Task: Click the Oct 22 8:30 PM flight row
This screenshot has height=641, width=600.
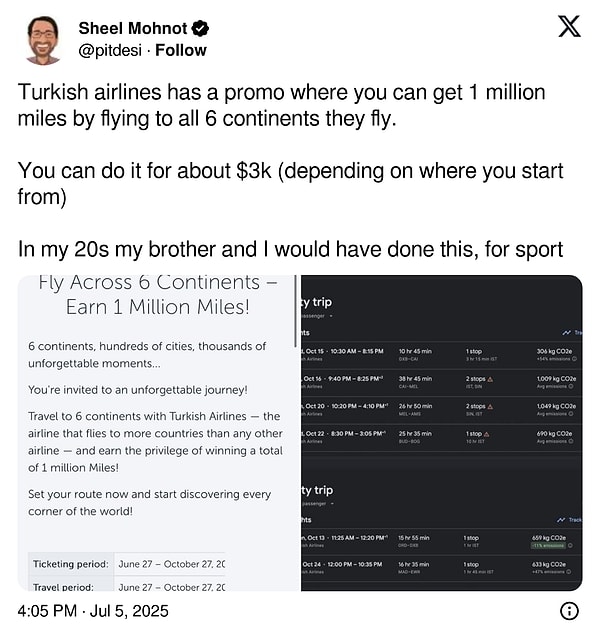Action: pos(441,437)
